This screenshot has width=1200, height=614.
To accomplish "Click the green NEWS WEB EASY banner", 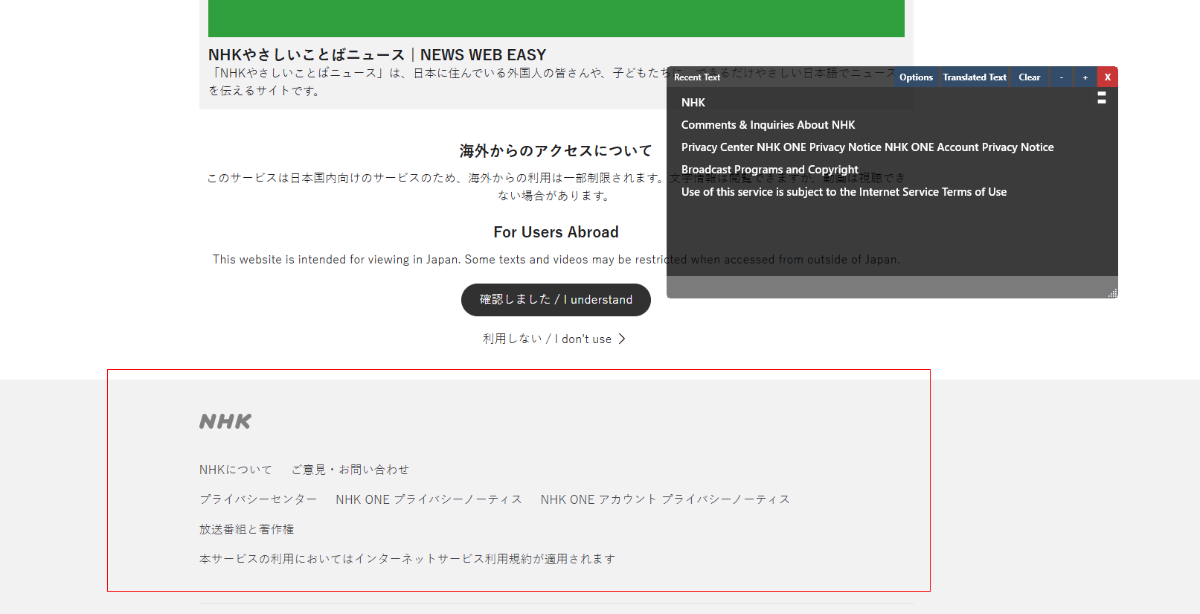I will coord(555,18).
